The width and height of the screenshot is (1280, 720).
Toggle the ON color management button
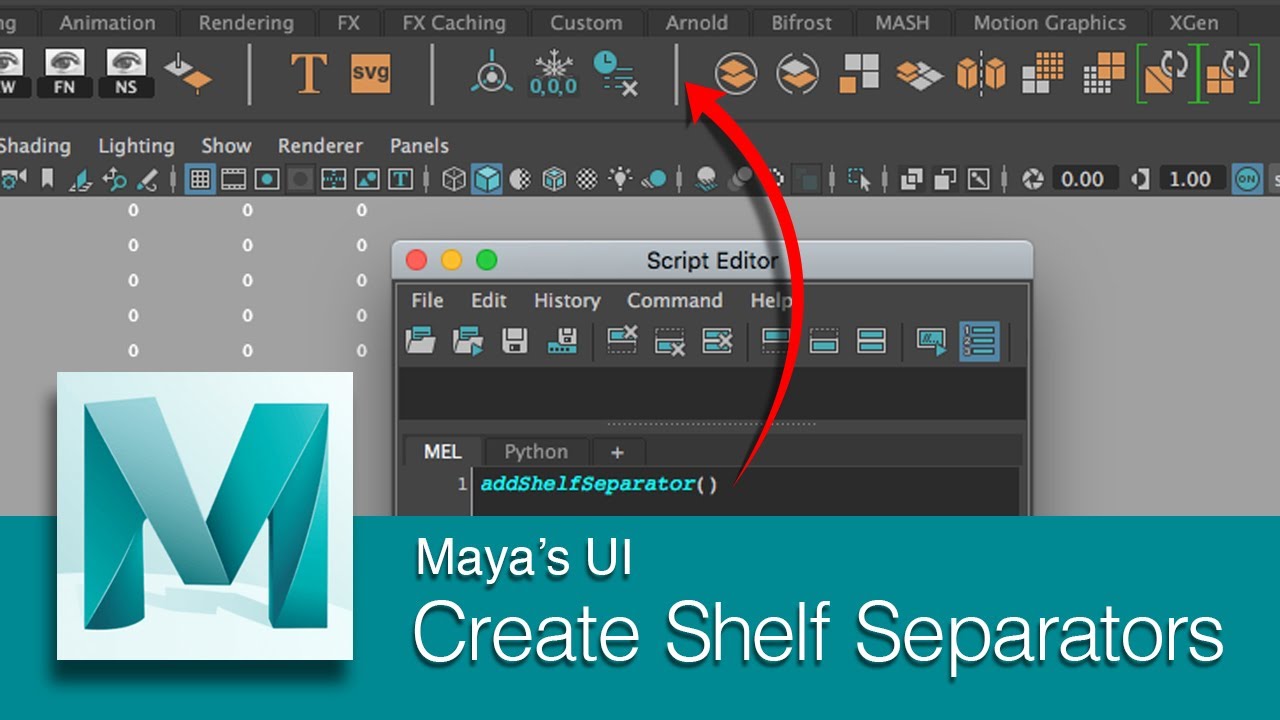coord(1247,179)
